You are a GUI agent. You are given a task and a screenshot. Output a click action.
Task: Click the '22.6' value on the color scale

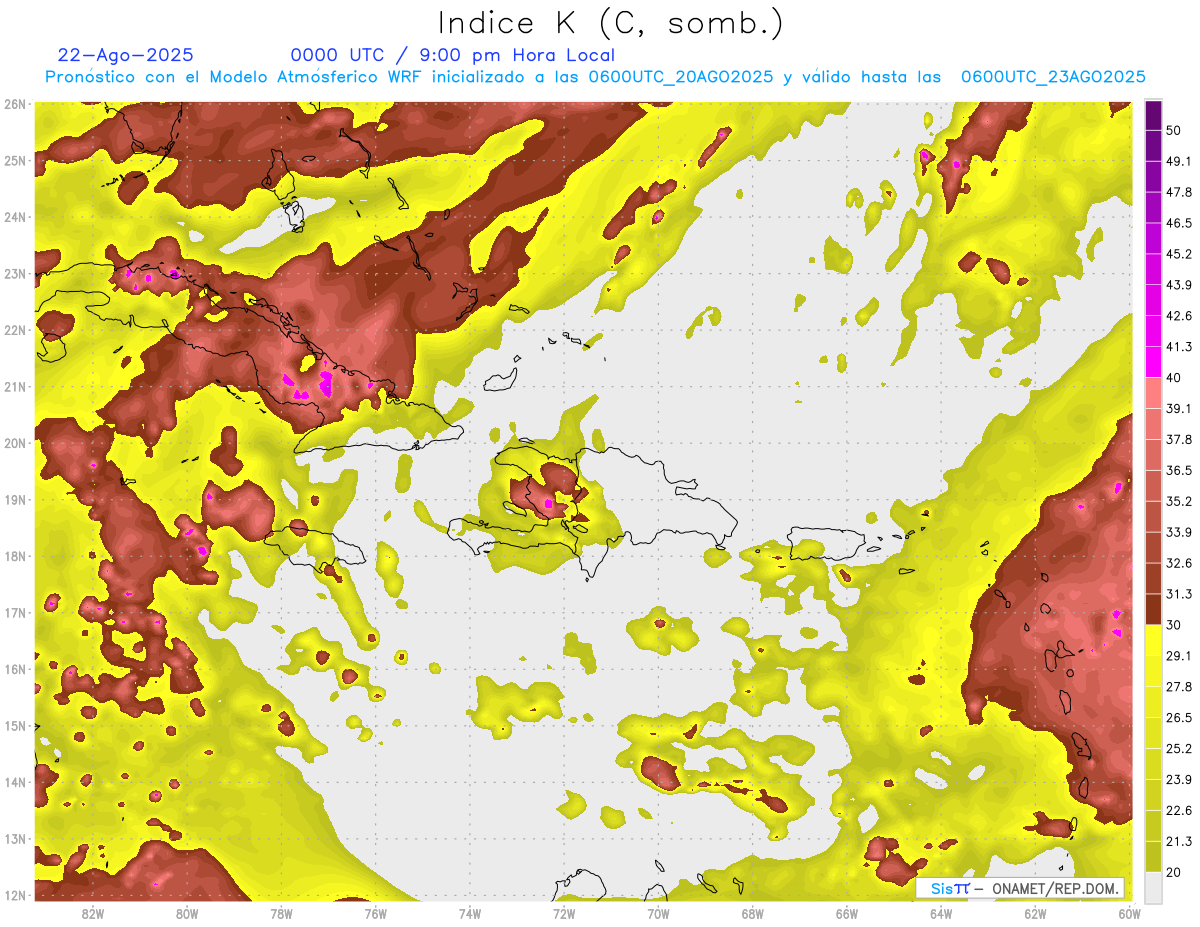point(1178,810)
